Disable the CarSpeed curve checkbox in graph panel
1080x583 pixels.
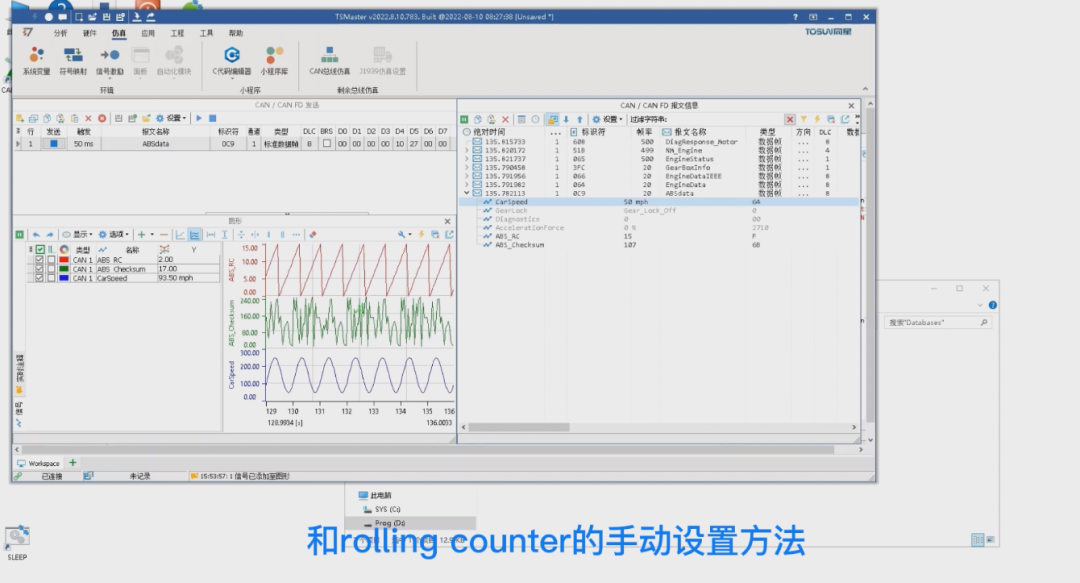click(x=39, y=278)
